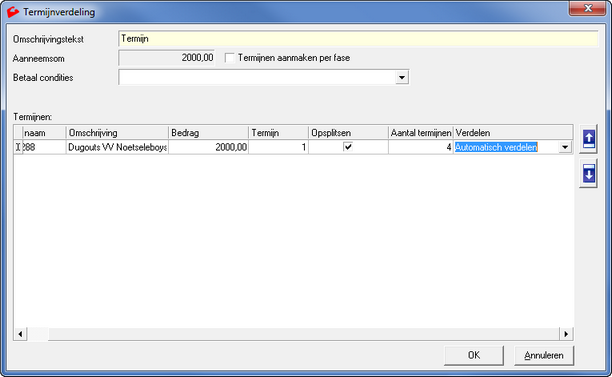Click the Omschrijving column header
This screenshot has height=377, width=612.
point(117,133)
